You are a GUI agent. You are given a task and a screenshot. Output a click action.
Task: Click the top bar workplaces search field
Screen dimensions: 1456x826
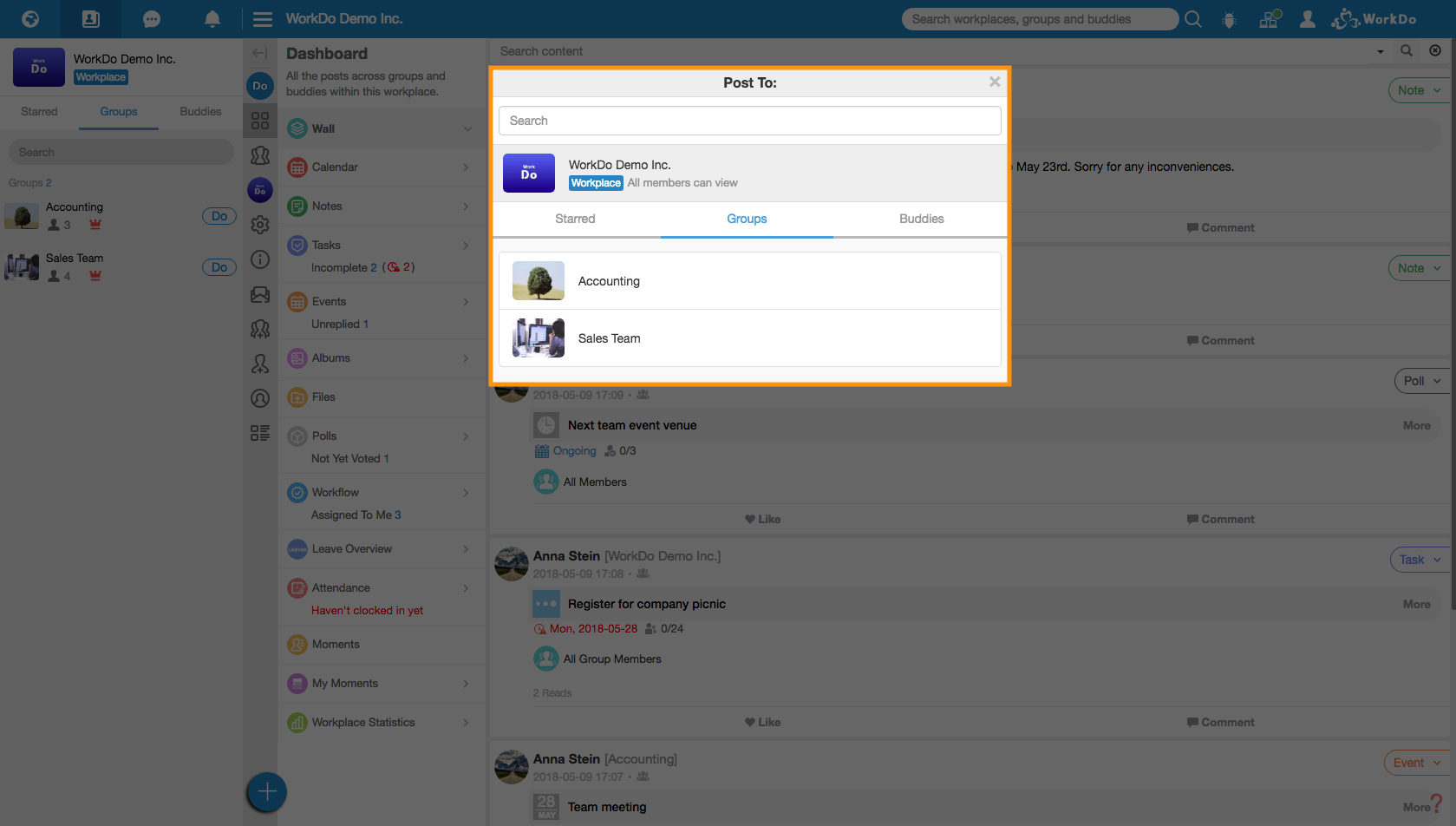[x=1039, y=19]
